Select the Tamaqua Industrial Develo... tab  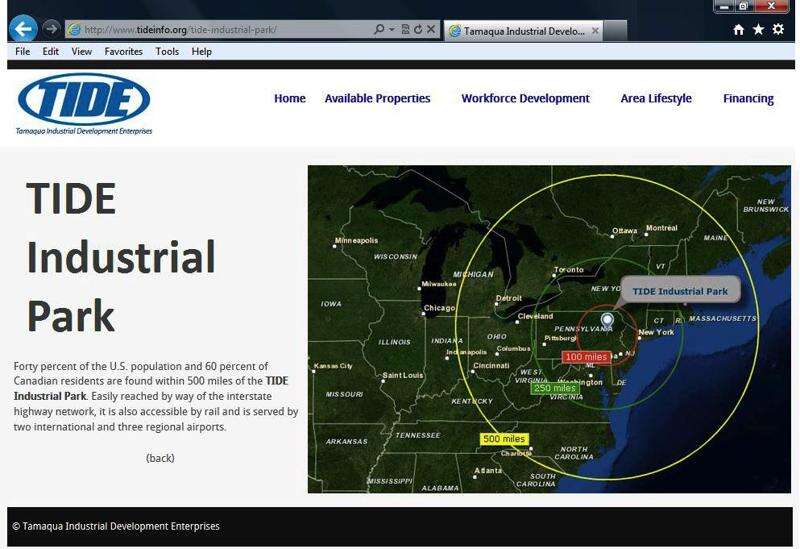[x=523, y=31]
